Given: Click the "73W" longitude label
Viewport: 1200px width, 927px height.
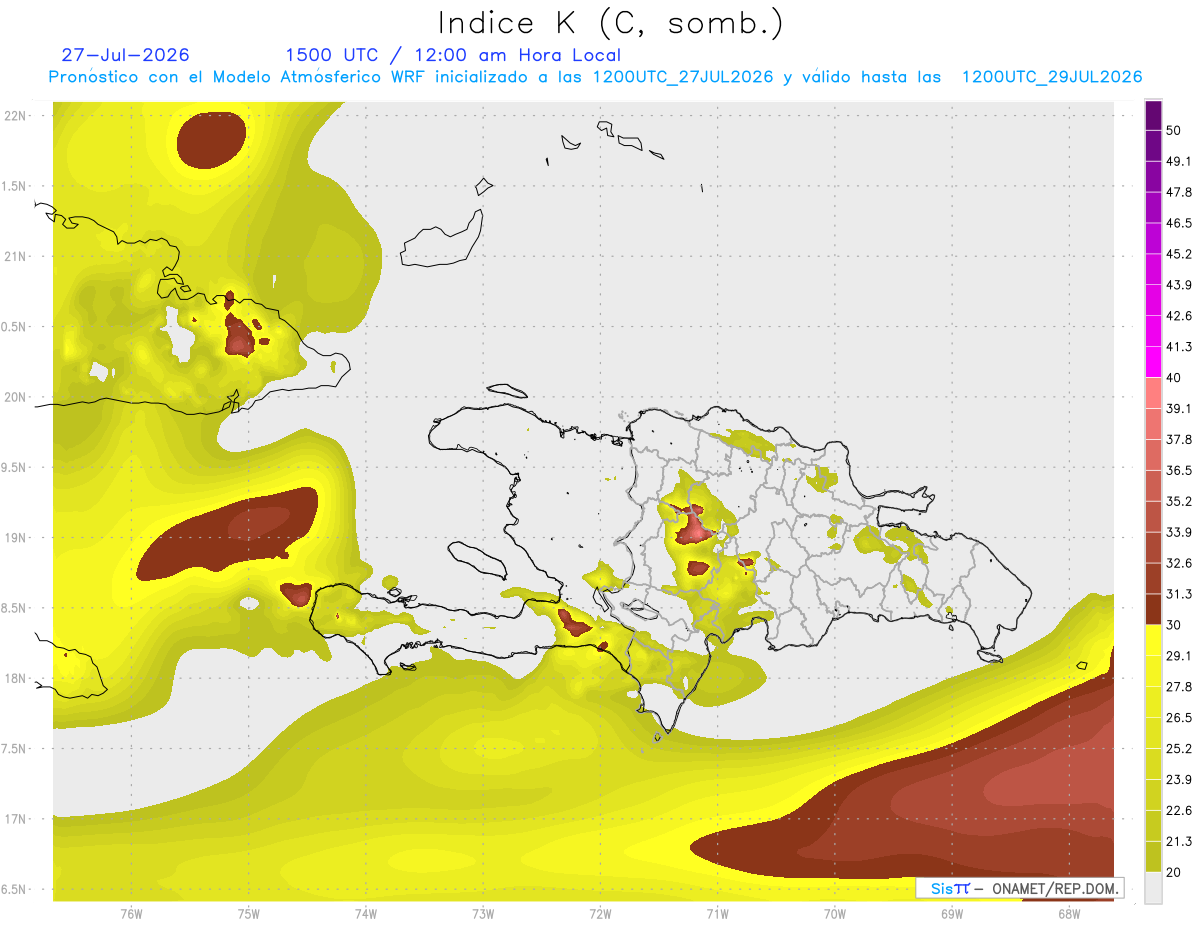Looking at the screenshot, I should coord(483,913).
